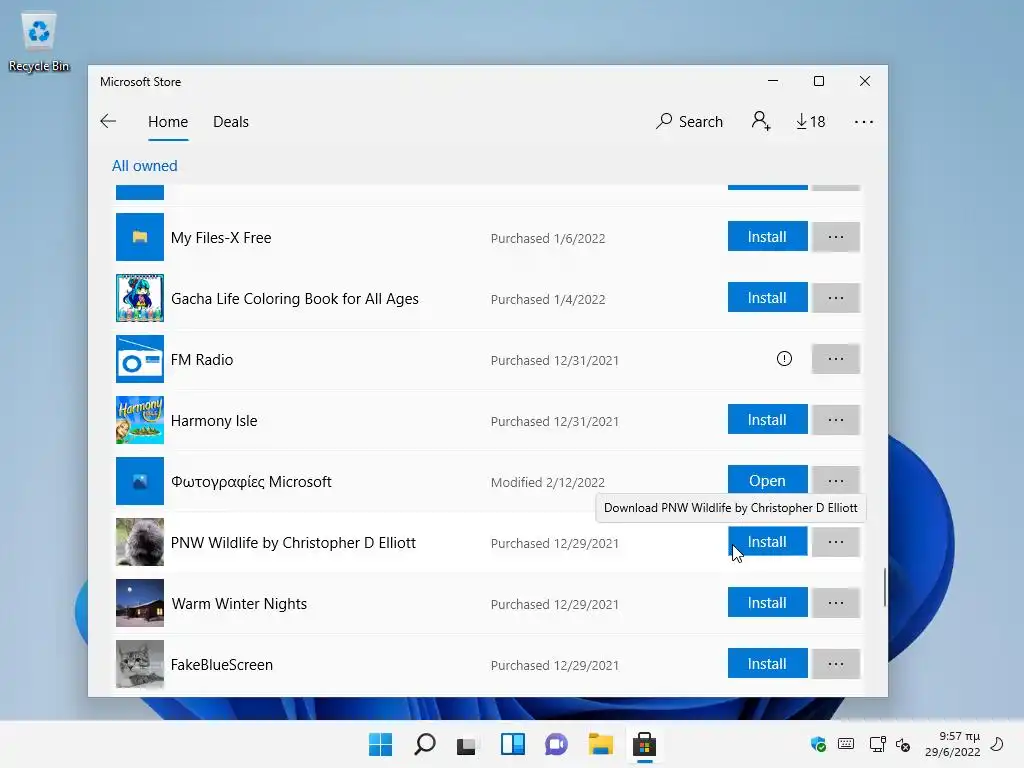This screenshot has height=768, width=1024.
Task: Open more options for Harmony Isle
Action: (x=835, y=420)
